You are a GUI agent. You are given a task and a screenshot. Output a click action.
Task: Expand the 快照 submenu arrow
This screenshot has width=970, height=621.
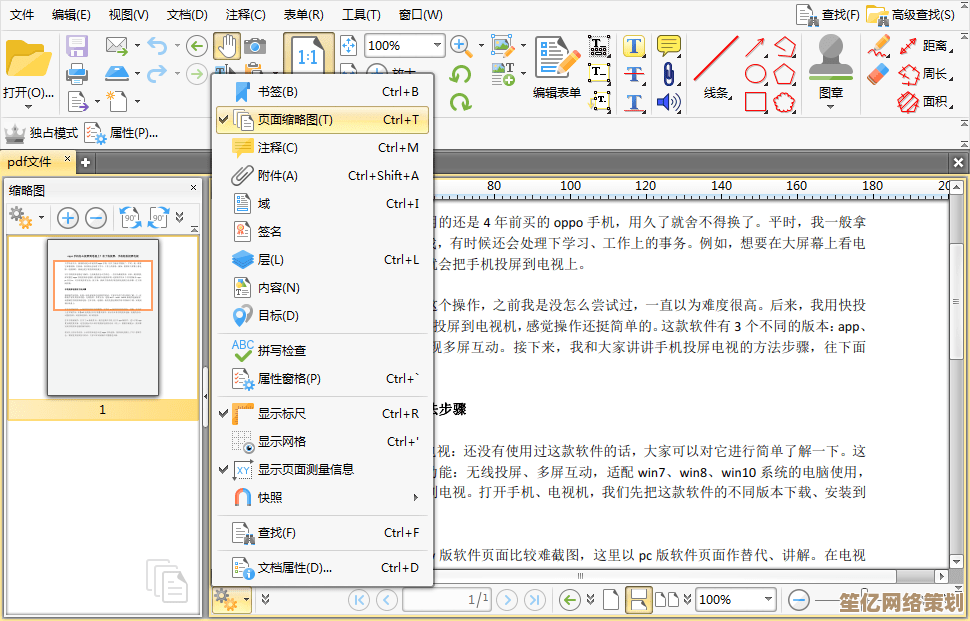(x=415, y=497)
